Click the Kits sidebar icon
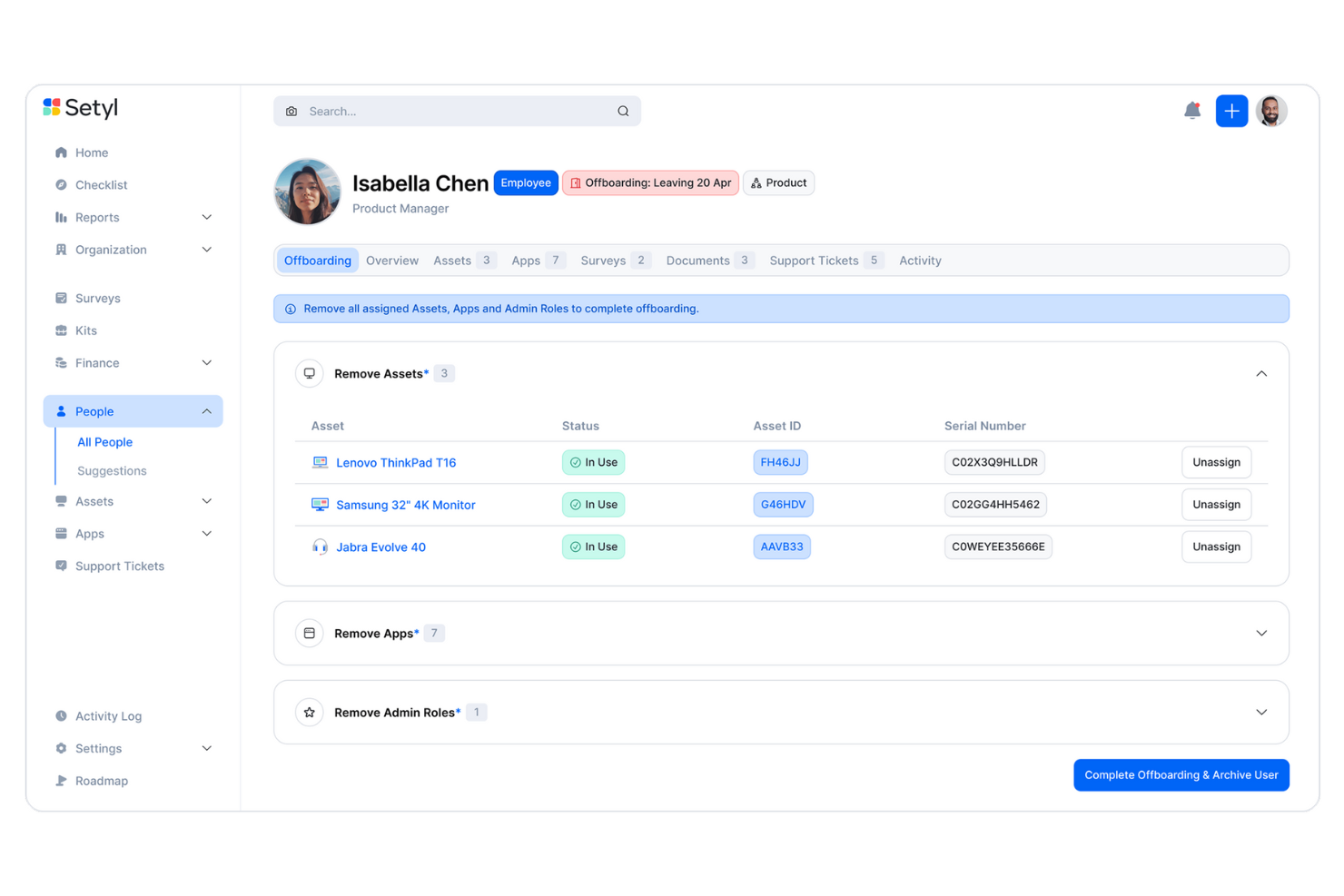The height and width of the screenshot is (896, 1344). point(61,330)
